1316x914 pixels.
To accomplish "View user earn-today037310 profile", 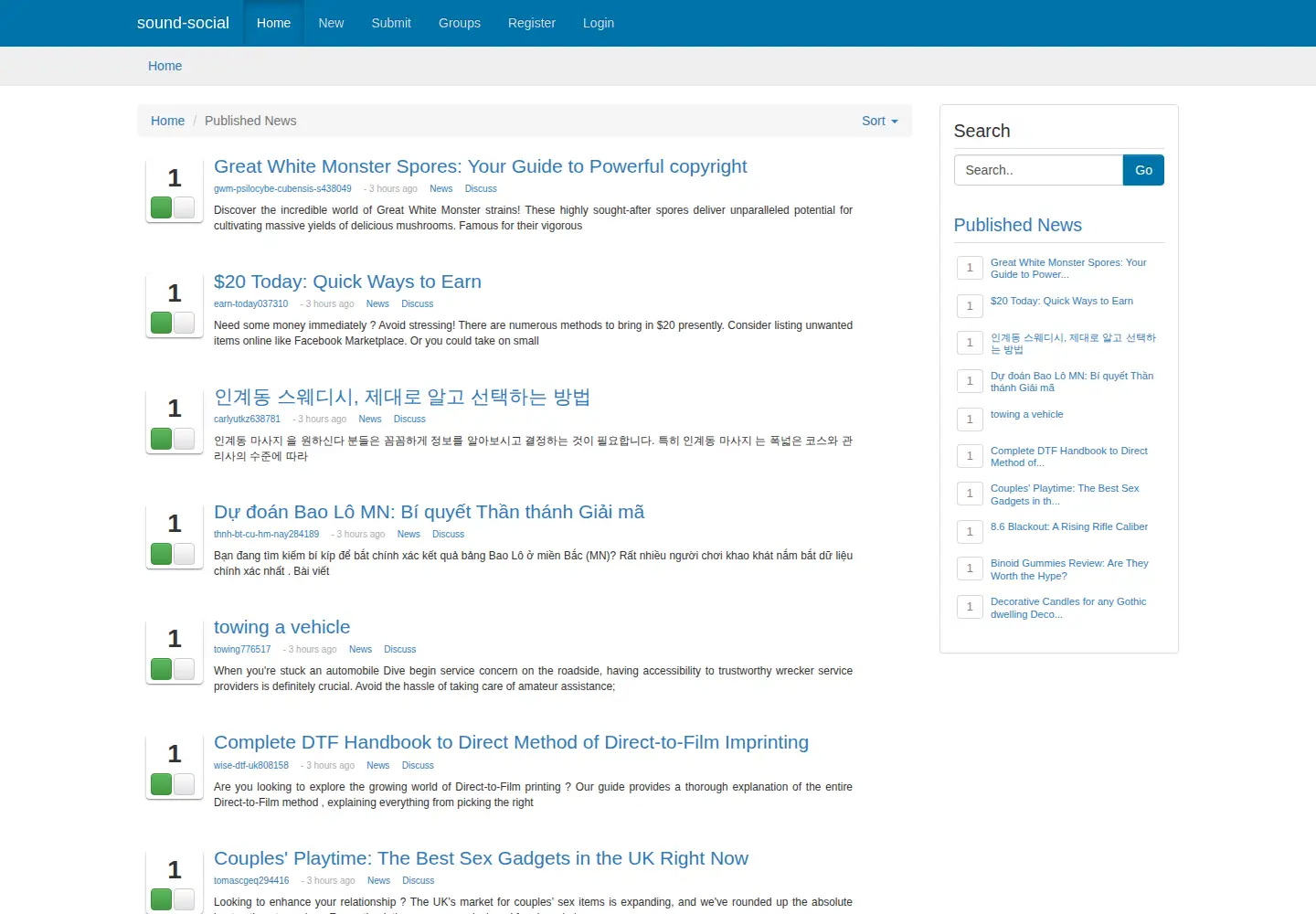I will [250, 304].
